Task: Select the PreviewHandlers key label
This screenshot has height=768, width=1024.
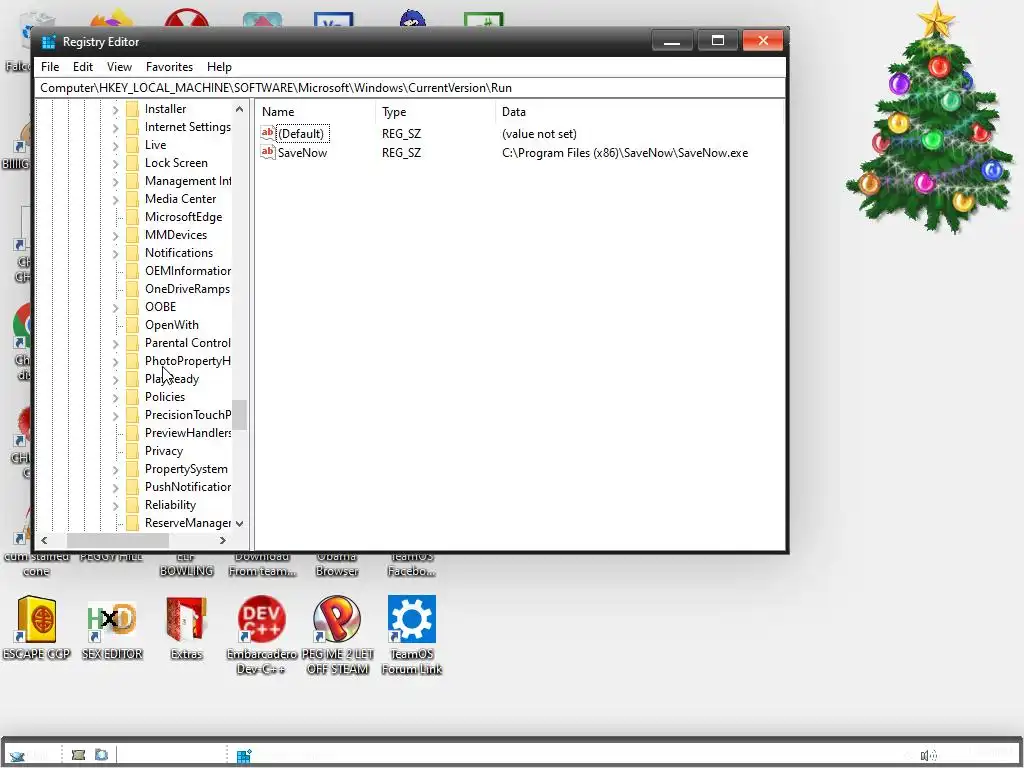Action: pyautogui.click(x=188, y=433)
